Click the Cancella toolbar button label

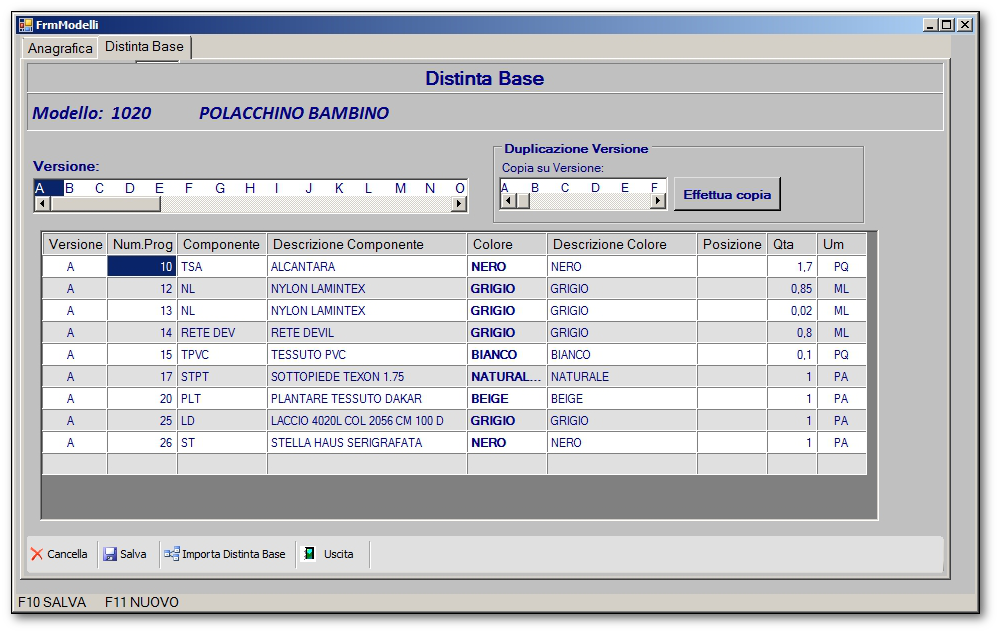(67, 554)
